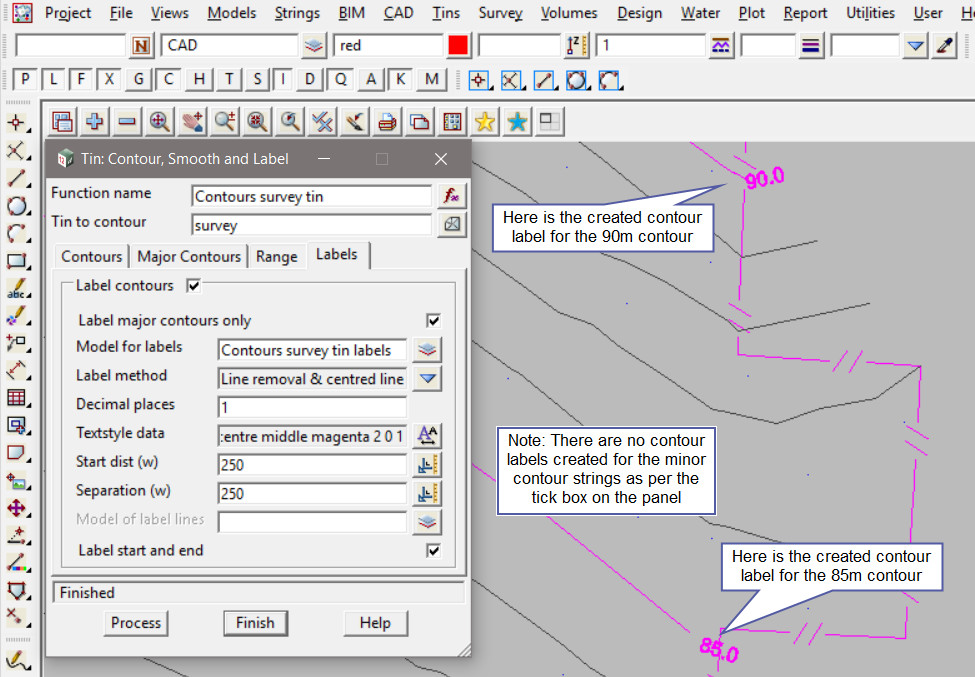Click the Start dist (w) field
This screenshot has width=975, height=677.
point(312,464)
